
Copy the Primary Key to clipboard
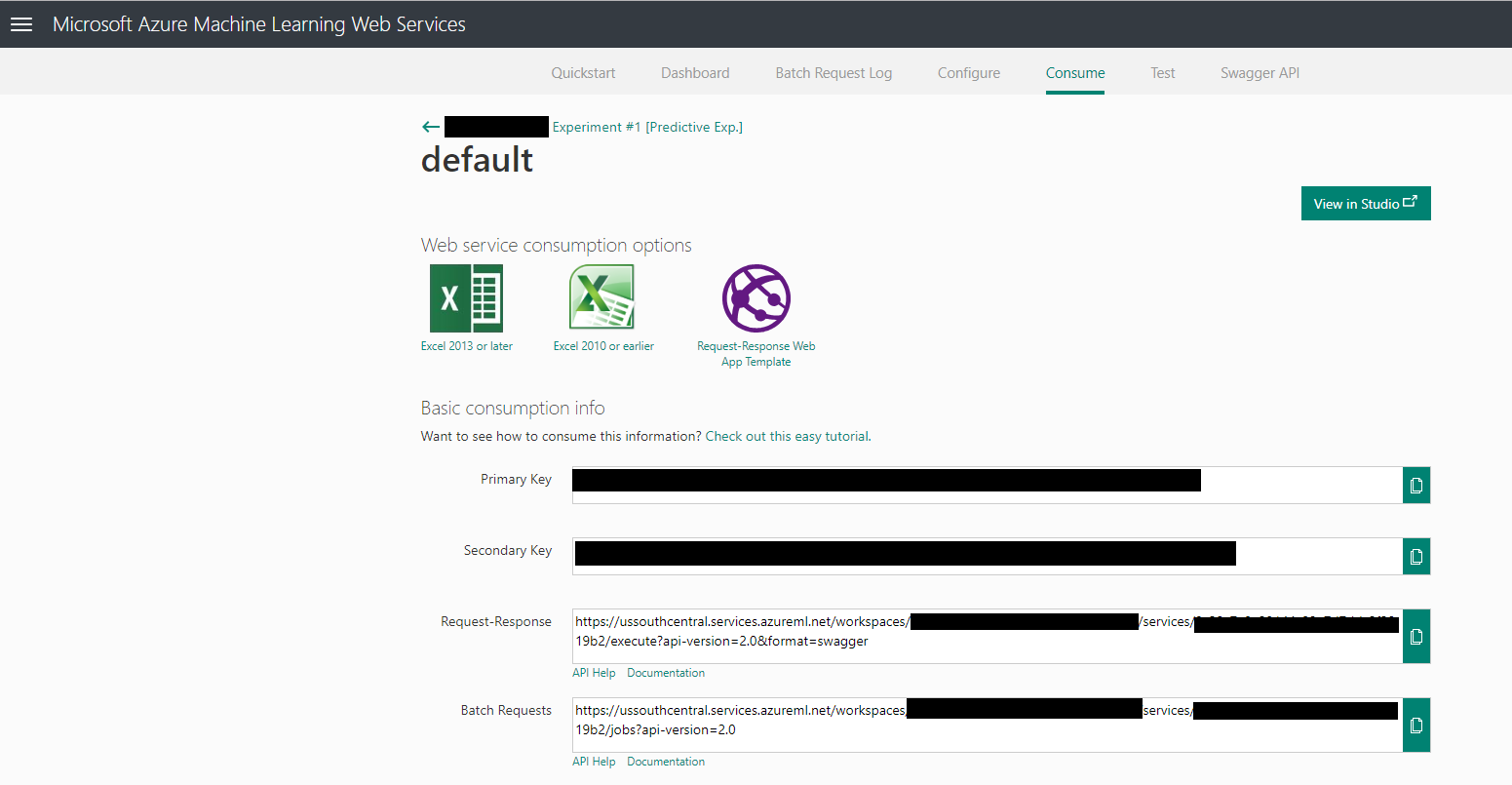(x=1415, y=485)
